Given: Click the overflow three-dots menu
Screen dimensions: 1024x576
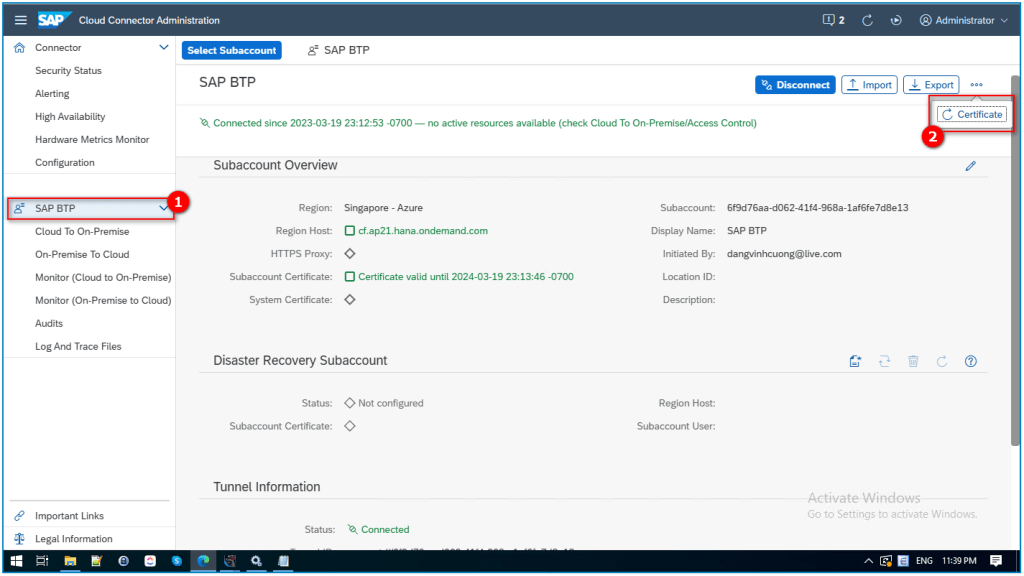Looking at the screenshot, I should tap(977, 85).
